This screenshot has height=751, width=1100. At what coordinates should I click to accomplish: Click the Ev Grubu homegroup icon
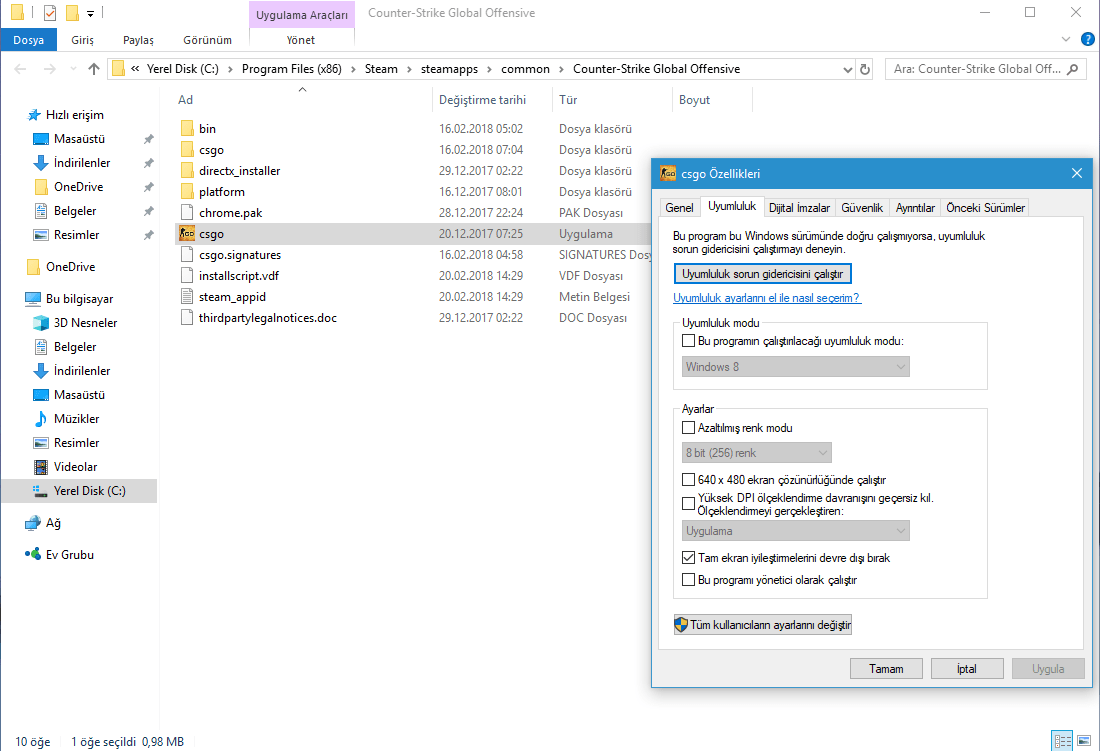32,555
